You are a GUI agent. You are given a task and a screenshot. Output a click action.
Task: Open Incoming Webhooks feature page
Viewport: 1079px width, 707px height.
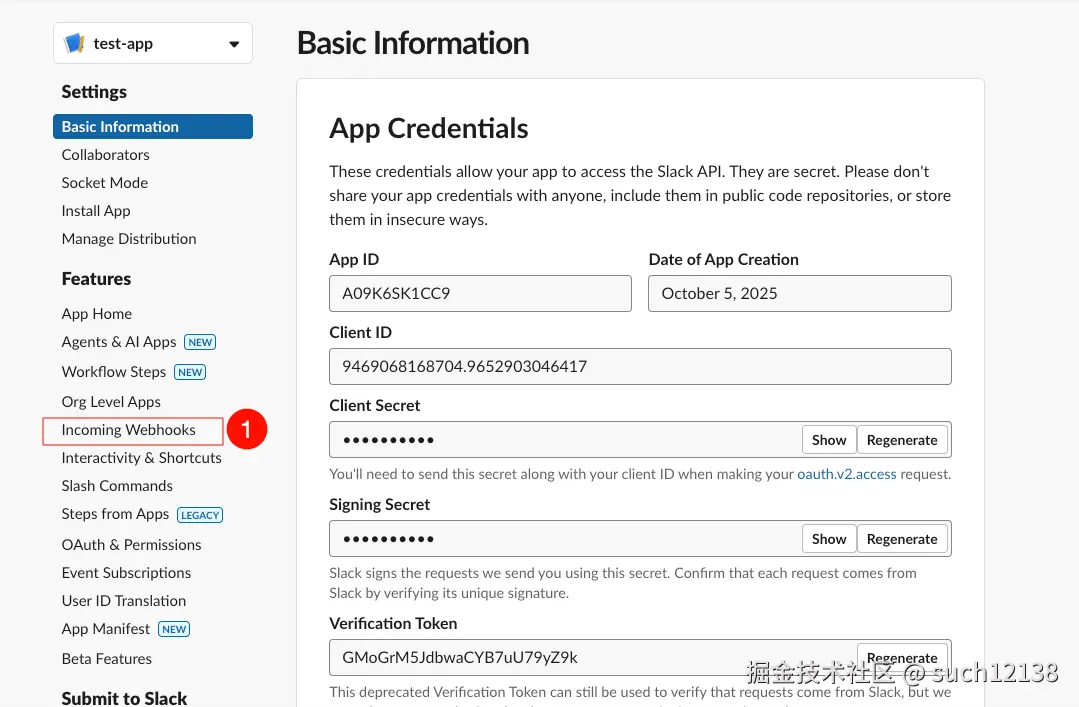[129, 430]
